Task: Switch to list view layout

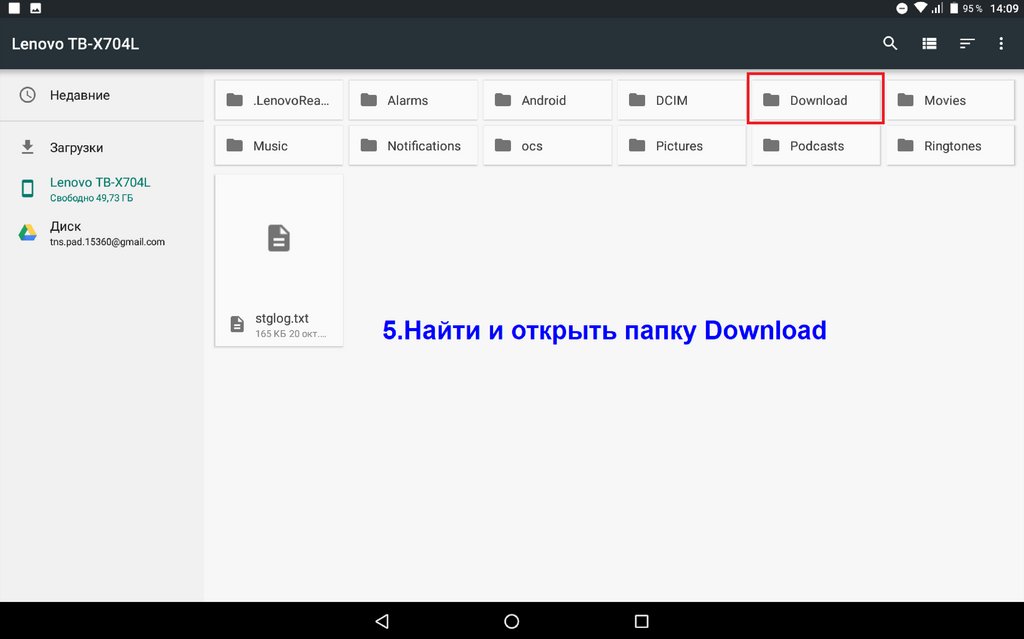Action: pyautogui.click(x=929, y=44)
